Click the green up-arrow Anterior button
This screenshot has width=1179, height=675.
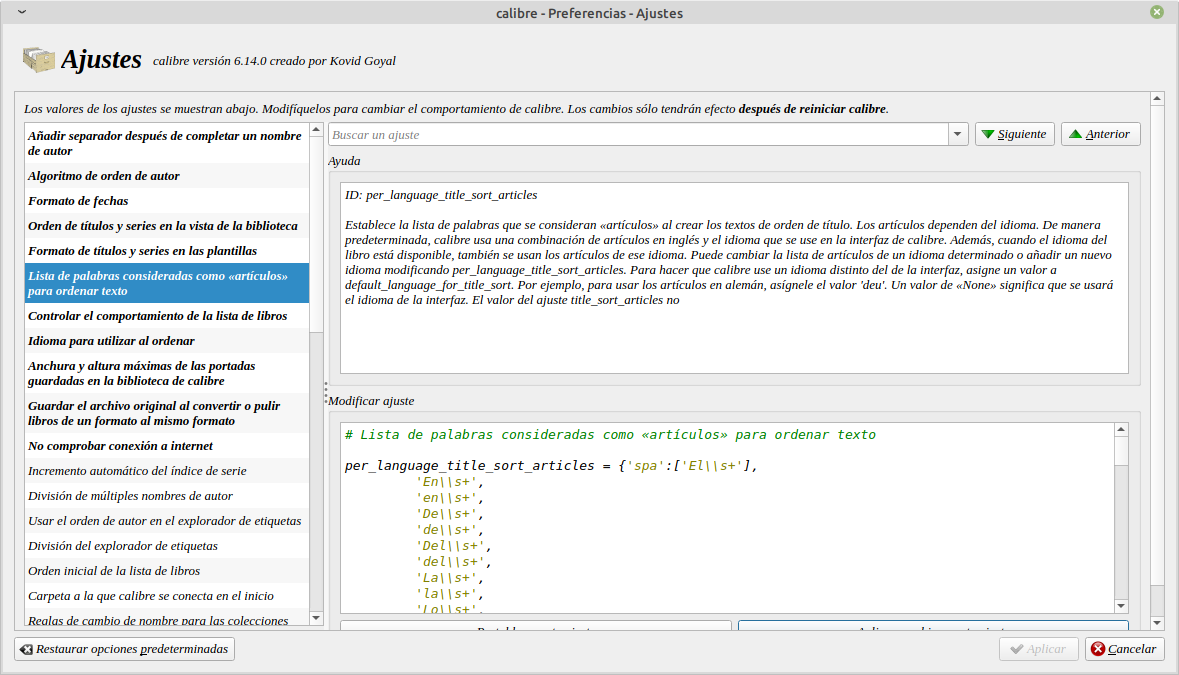(x=1100, y=134)
